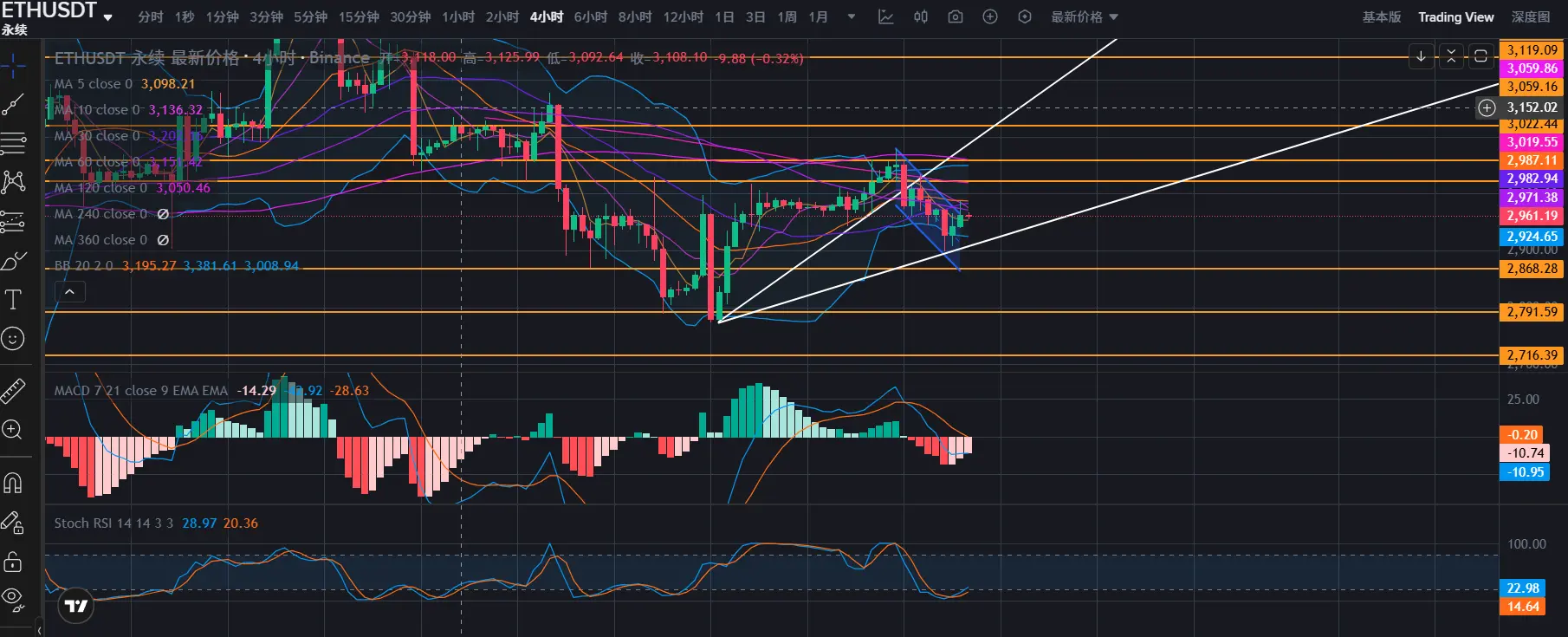Image resolution: width=1568 pixels, height=637 pixels.
Task: Click the ETHUSDT 永续 chart title legend
Action: [x=212, y=58]
